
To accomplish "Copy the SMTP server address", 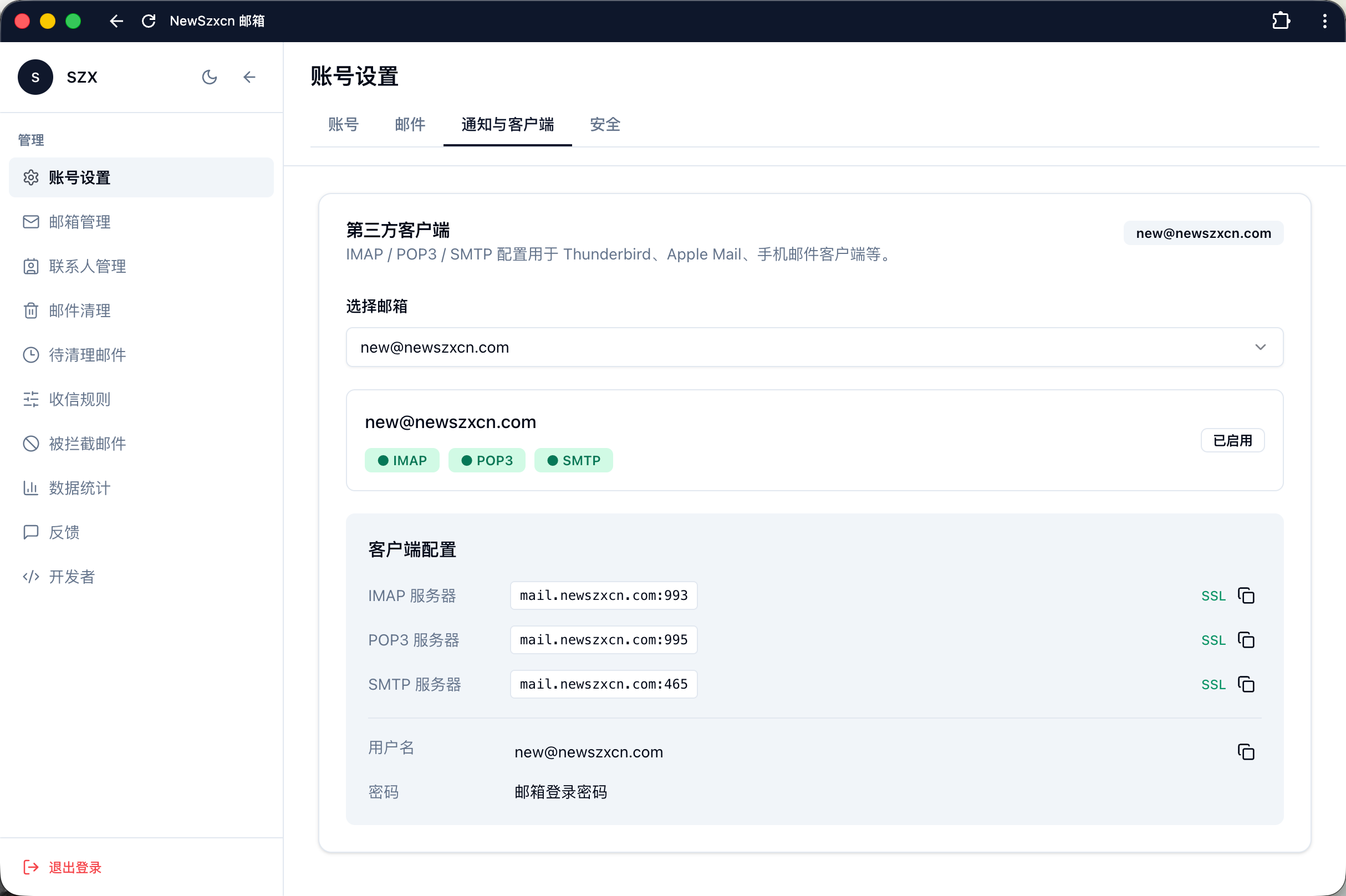I will (x=1246, y=684).
